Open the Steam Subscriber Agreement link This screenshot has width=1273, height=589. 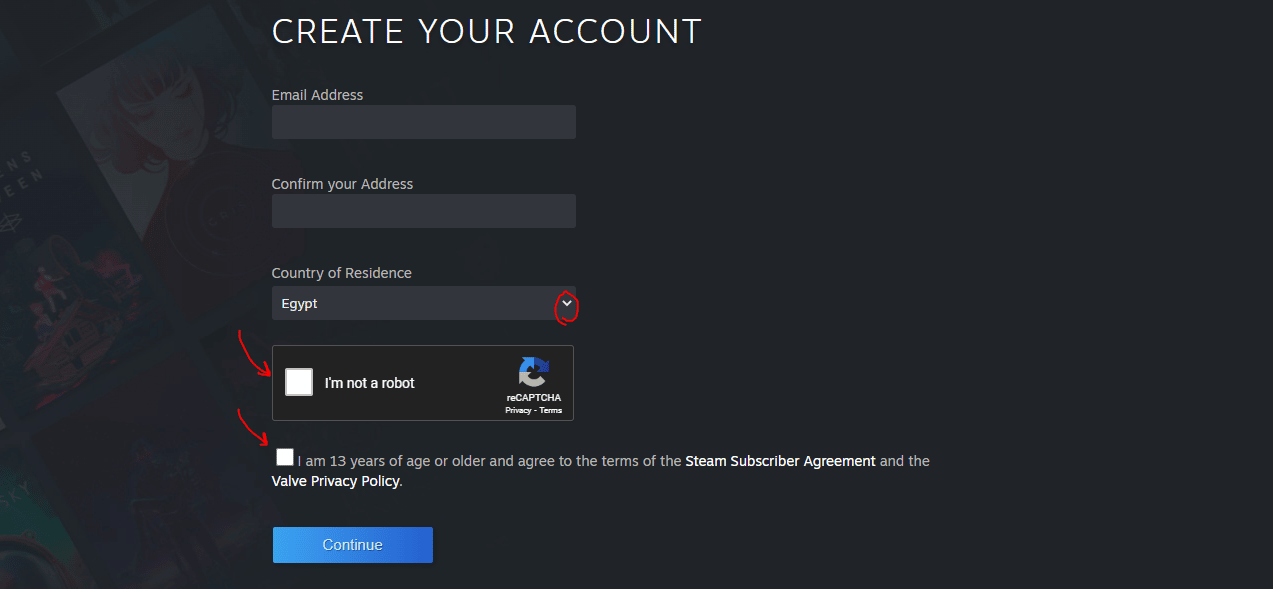tap(780, 461)
